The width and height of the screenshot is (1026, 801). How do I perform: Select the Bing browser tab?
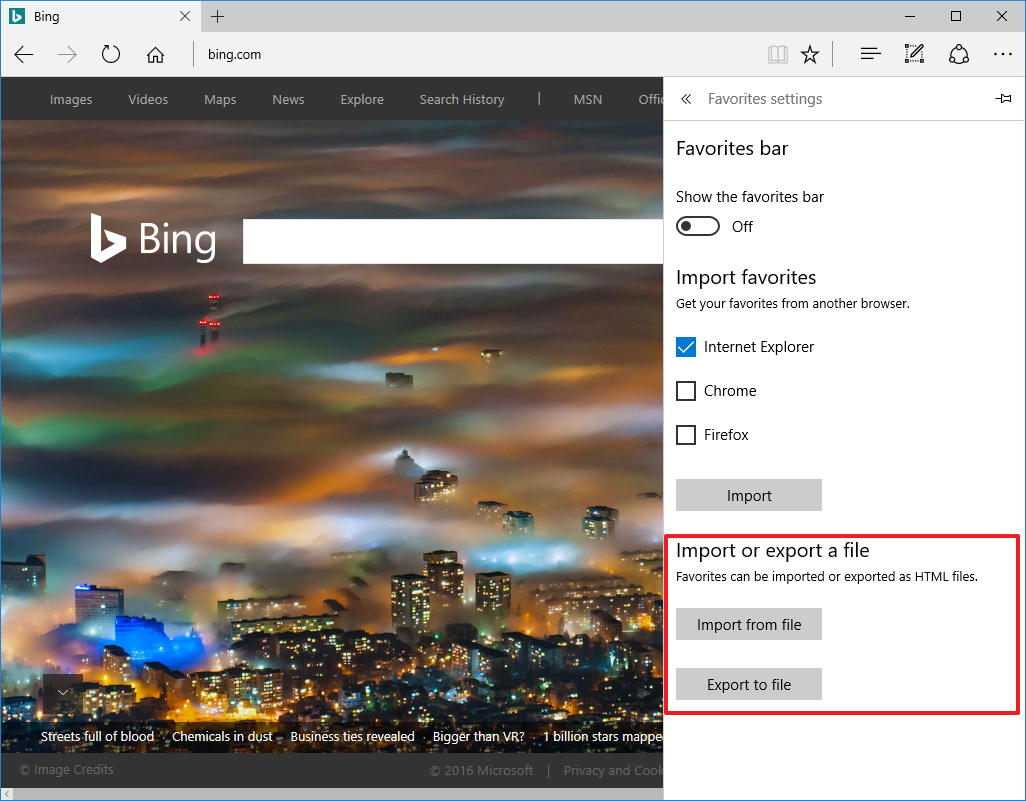99,16
